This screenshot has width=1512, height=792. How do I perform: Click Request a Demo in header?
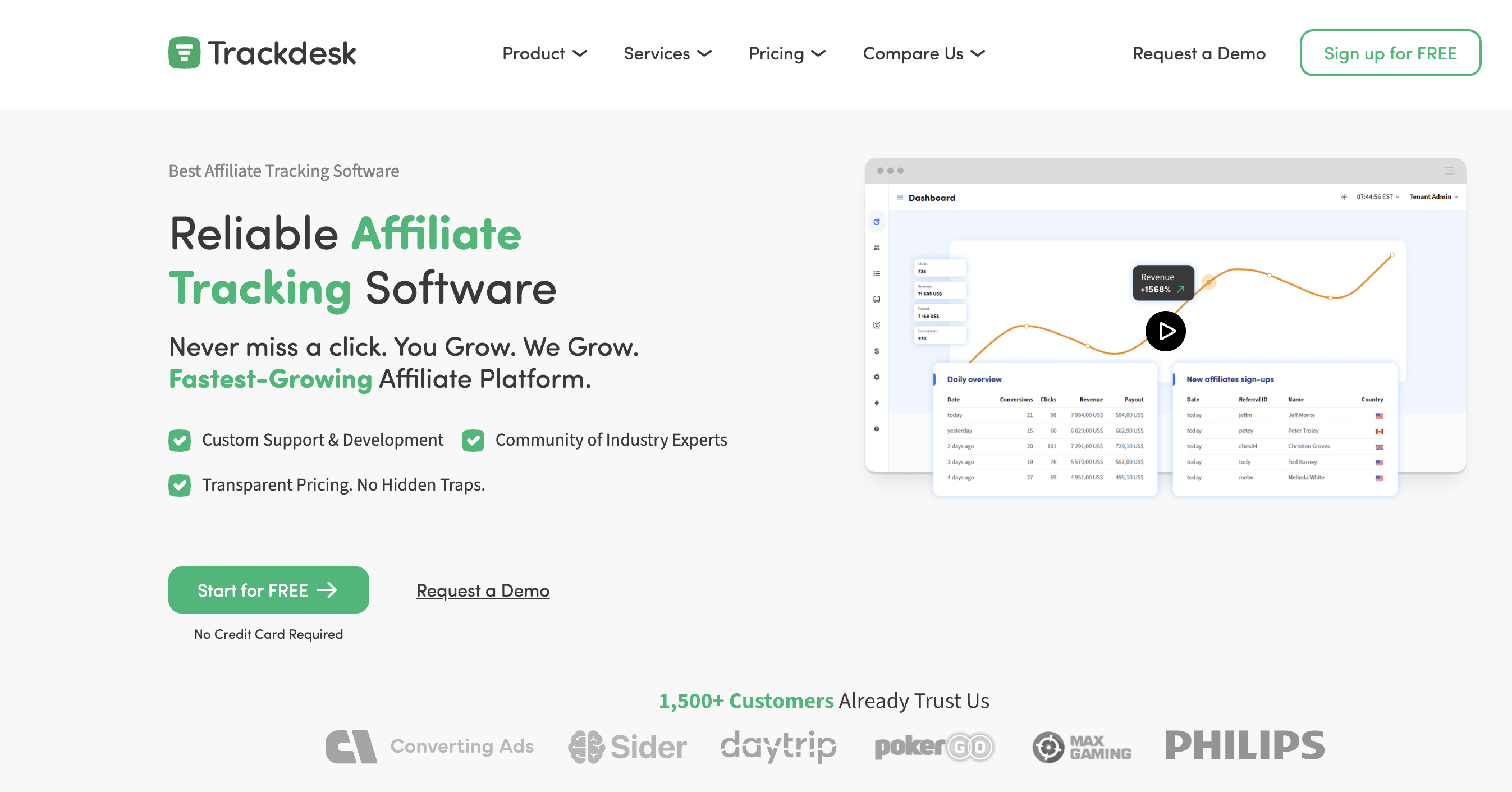(x=1199, y=53)
